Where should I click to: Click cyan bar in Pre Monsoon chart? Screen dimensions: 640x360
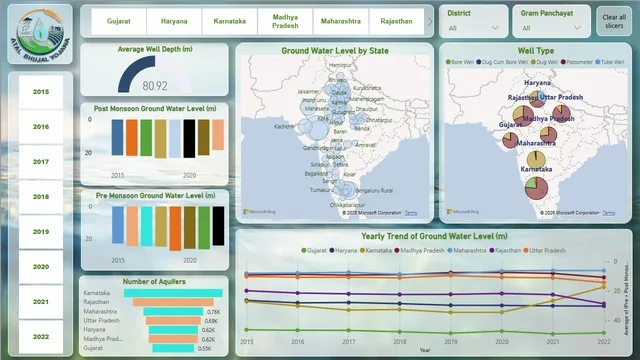pos(147,226)
